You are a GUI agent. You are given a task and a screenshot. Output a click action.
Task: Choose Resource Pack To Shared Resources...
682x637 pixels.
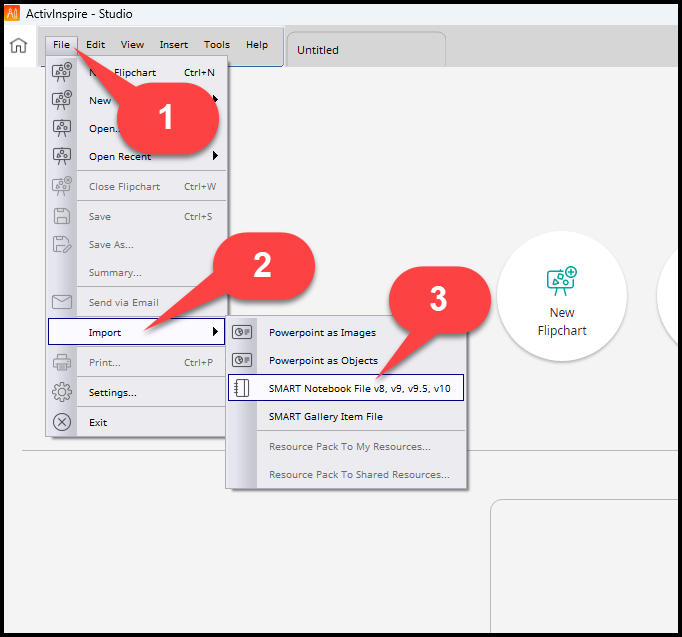(x=346, y=474)
